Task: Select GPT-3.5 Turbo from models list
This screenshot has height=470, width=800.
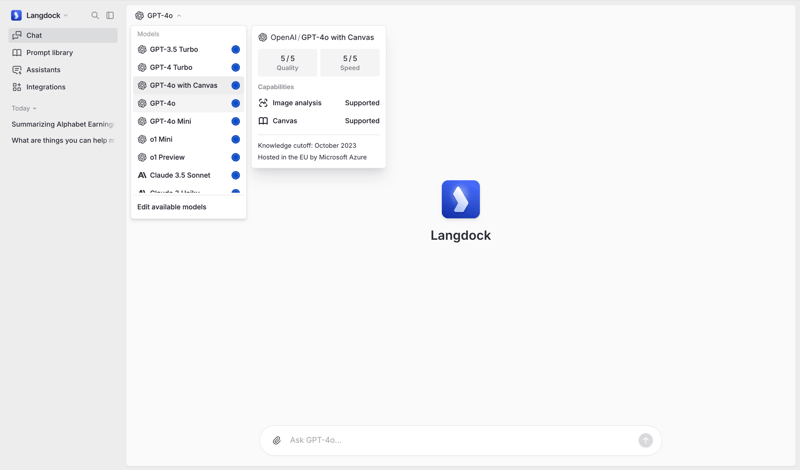Action: coord(188,50)
